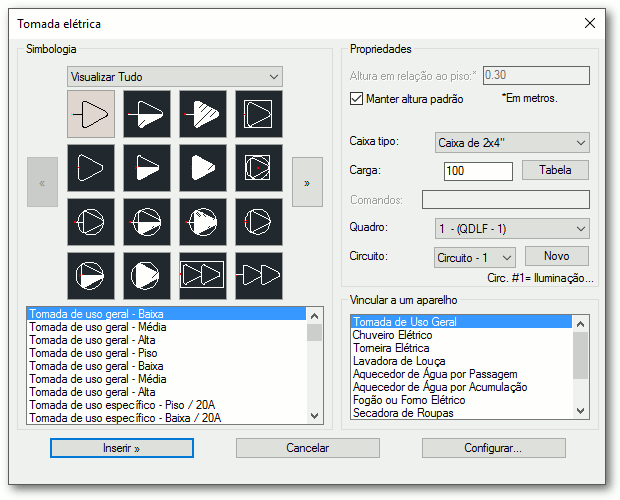Viewport: 620px width, 500px height.
Task: Open the Circuito dropdown
Action: (474, 258)
